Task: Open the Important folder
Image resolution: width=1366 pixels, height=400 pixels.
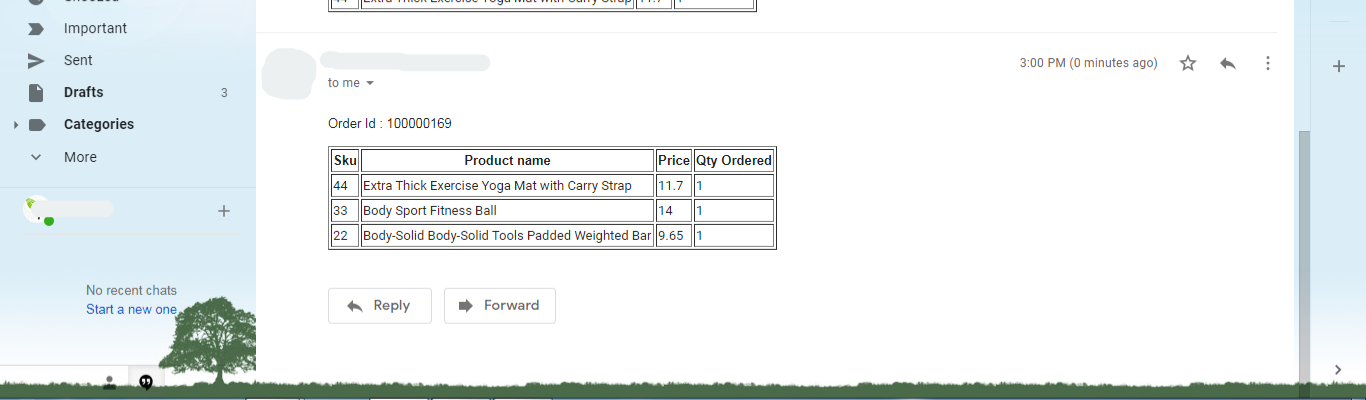Action: (95, 28)
